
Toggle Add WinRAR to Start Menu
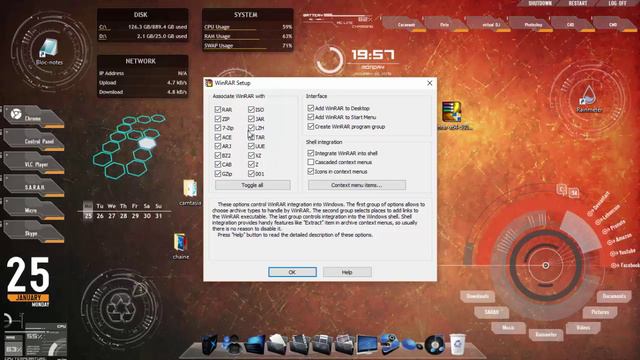pos(311,117)
